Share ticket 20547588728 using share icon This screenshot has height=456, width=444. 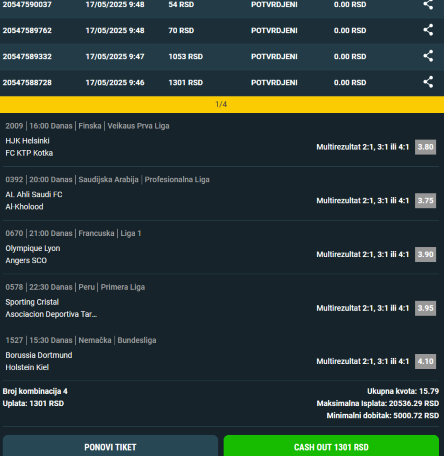428,82
